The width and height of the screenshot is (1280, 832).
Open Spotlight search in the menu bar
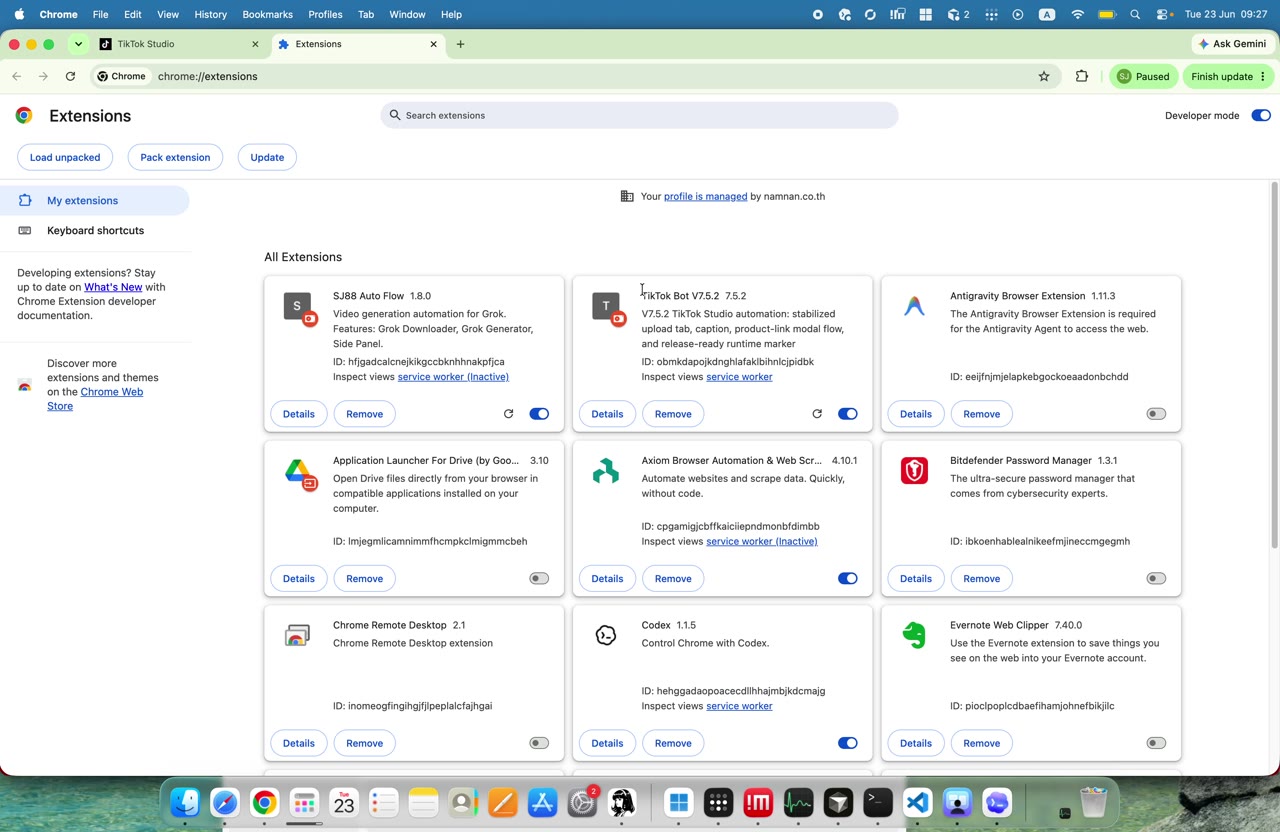(1135, 15)
